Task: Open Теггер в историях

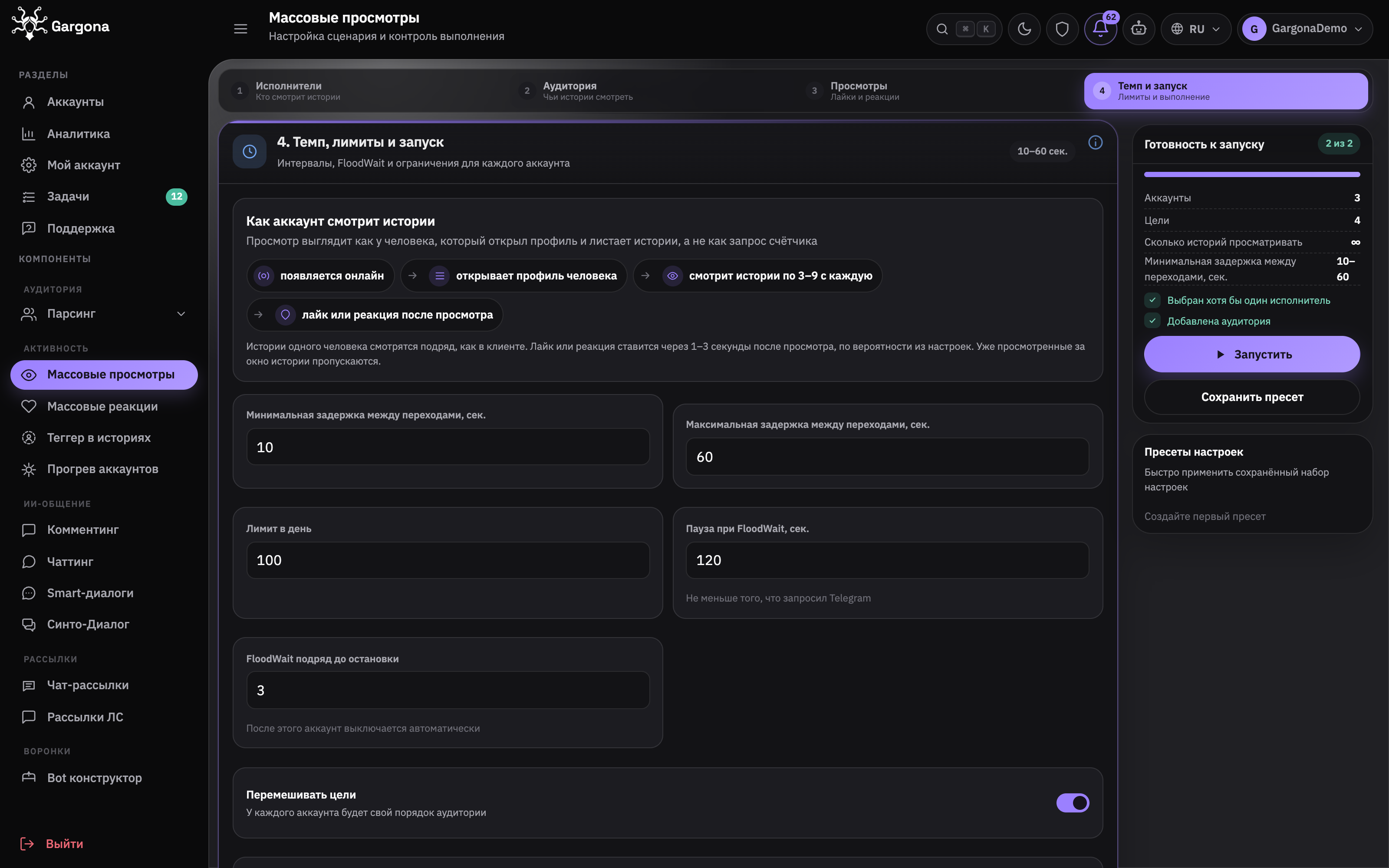Action: pyautogui.click(x=104, y=438)
